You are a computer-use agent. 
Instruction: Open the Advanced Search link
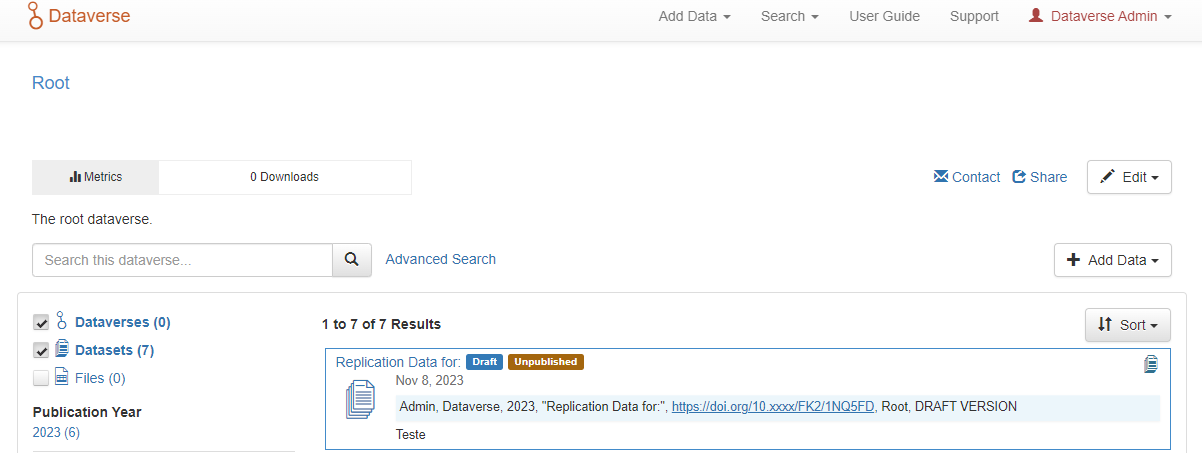coord(440,259)
